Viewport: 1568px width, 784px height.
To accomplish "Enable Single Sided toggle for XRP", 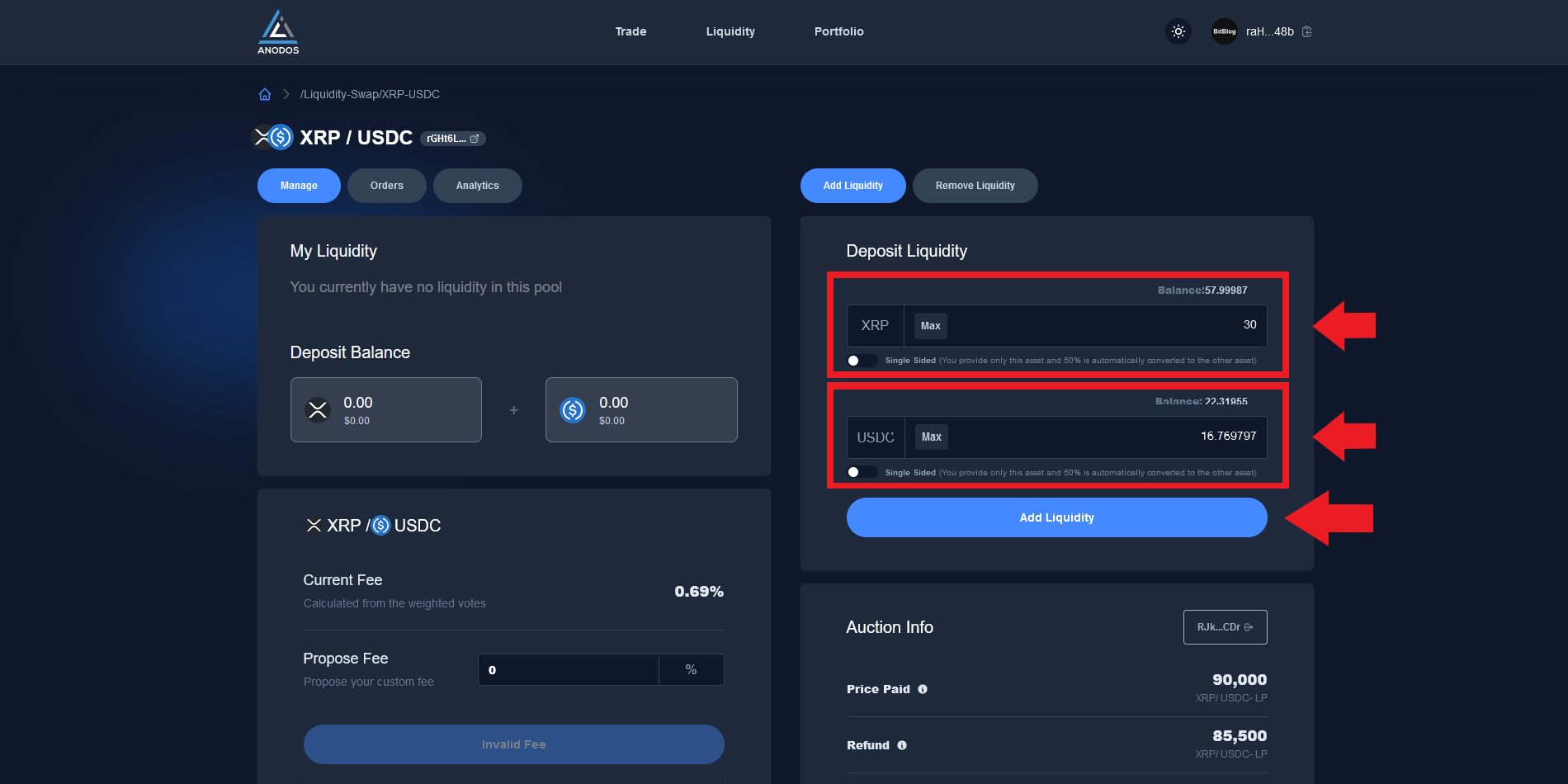I will tap(862, 361).
